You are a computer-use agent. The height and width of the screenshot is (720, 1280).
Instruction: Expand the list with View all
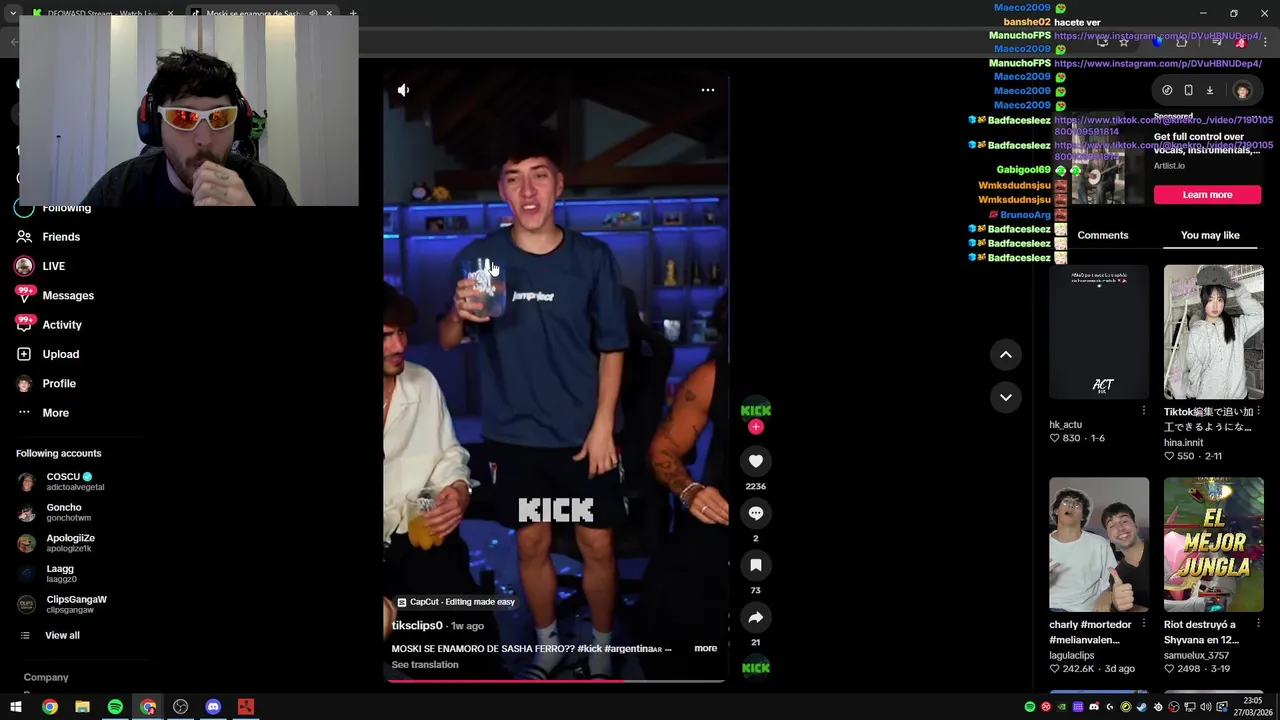pos(61,636)
